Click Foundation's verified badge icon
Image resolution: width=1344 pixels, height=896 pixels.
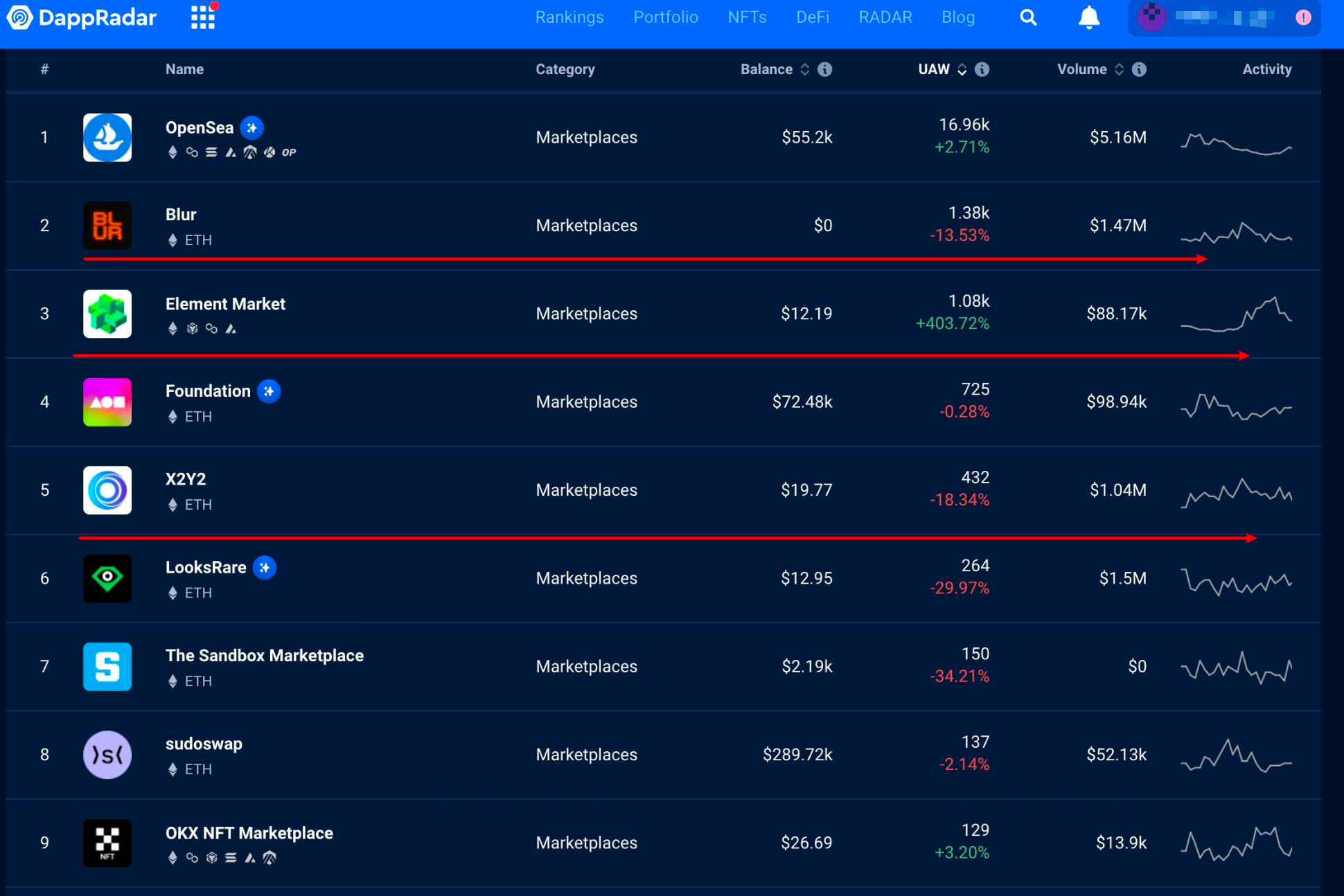(x=269, y=391)
